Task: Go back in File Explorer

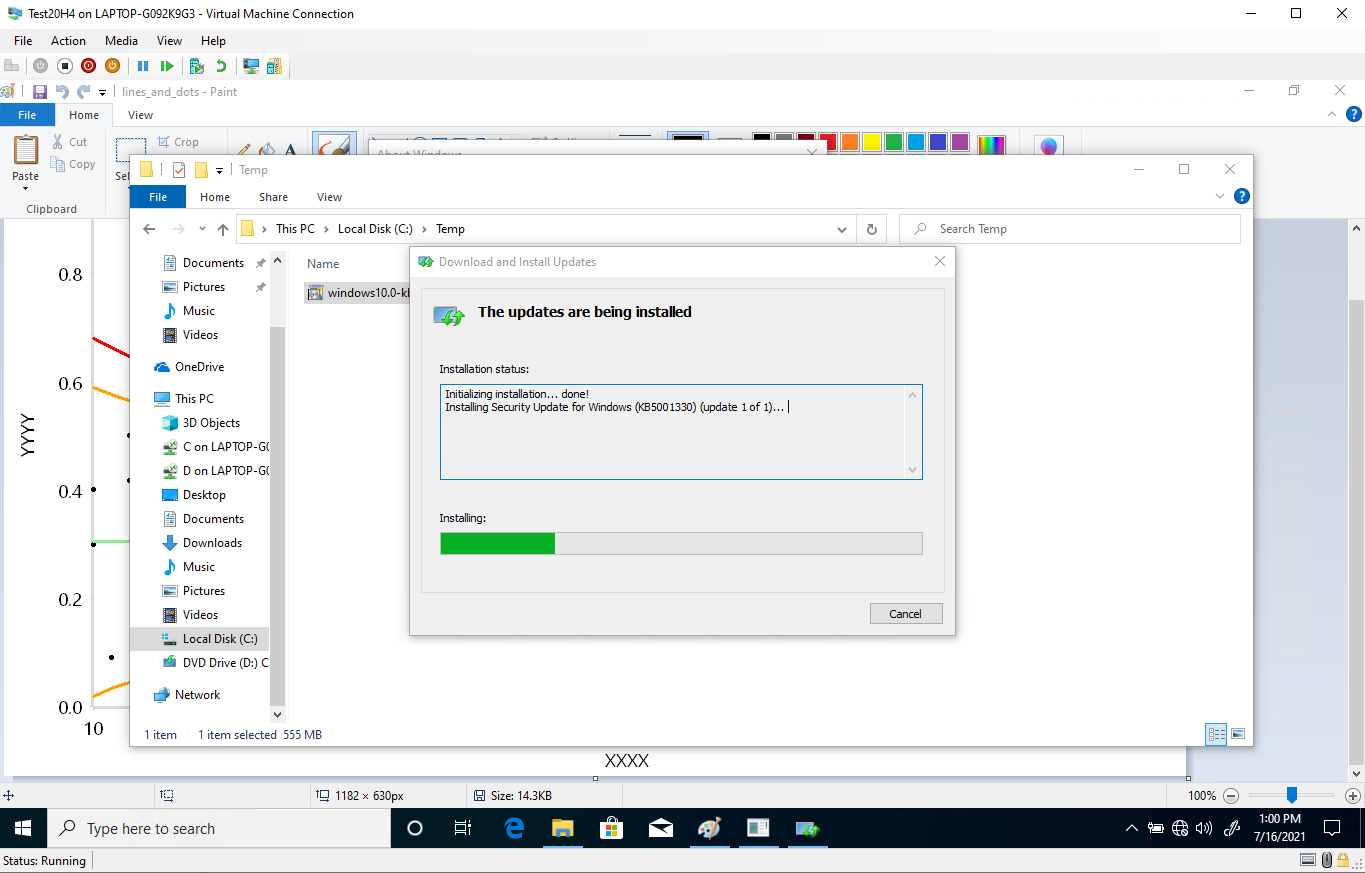Action: [149, 229]
